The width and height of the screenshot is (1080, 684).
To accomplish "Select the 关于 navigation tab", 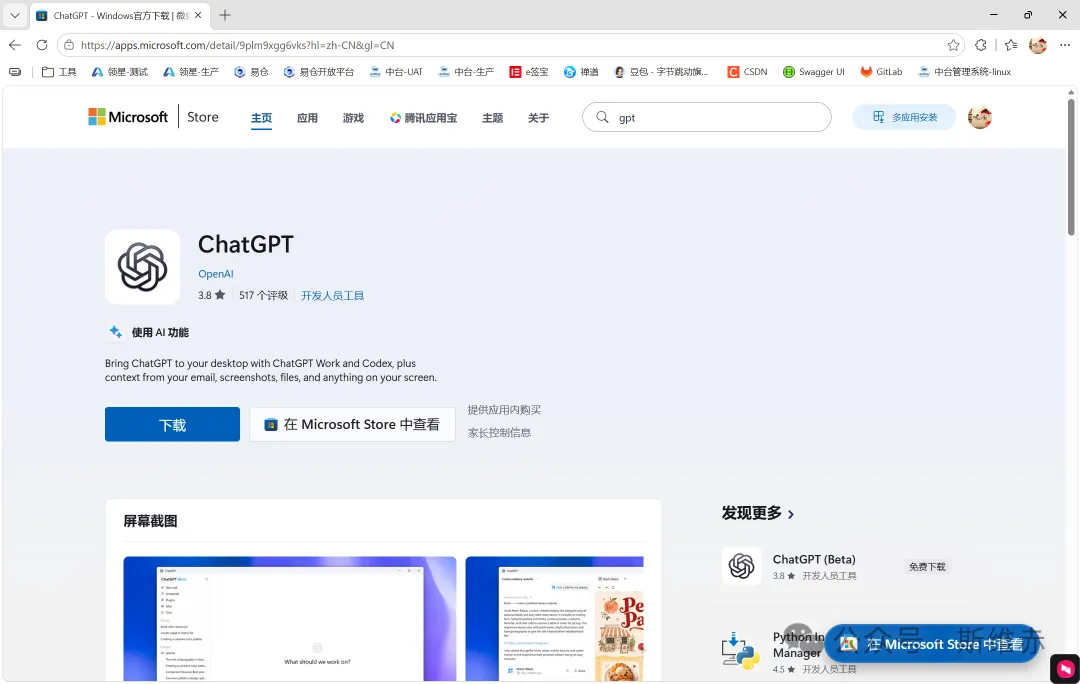I will tap(539, 118).
